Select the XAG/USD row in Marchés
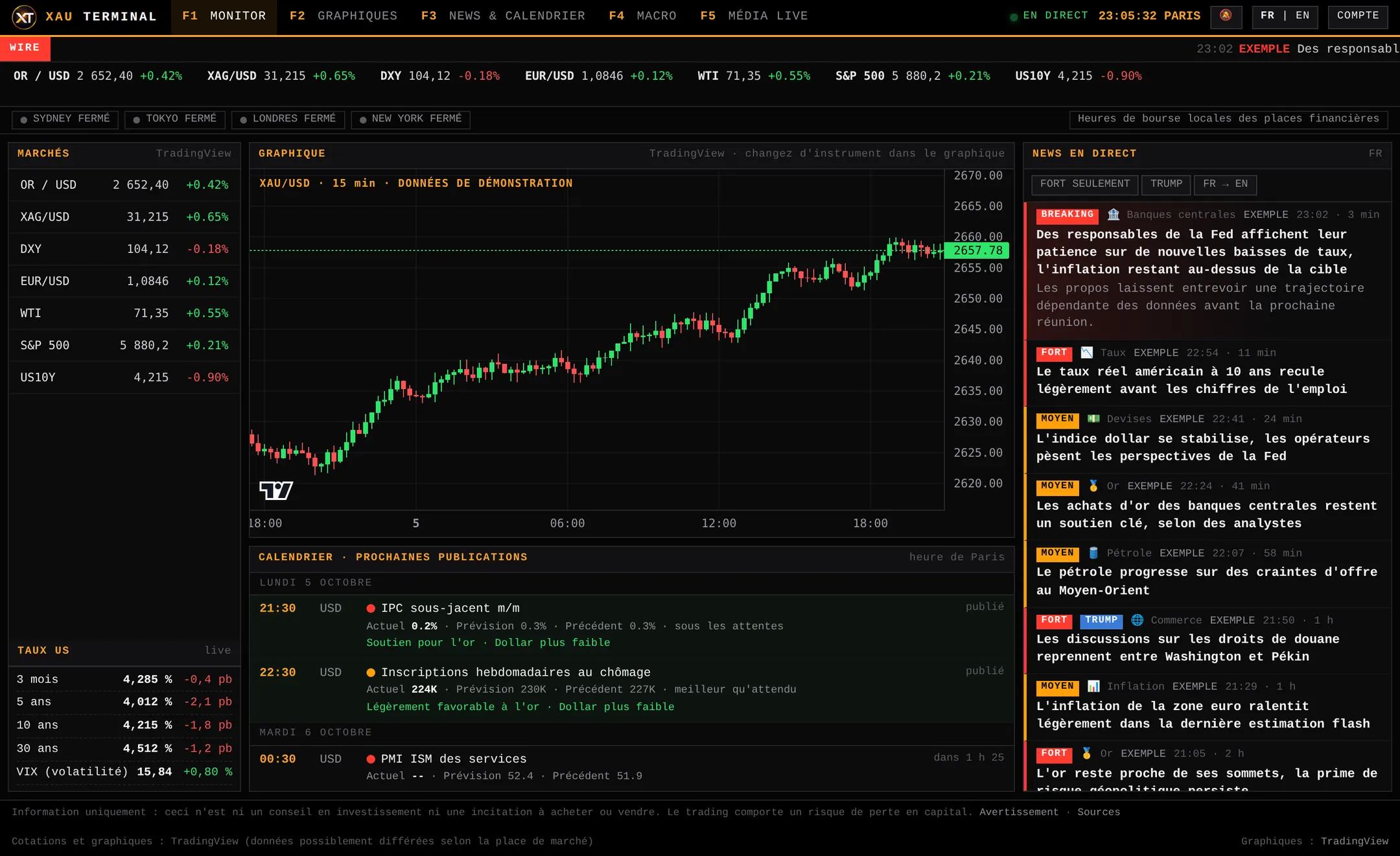Image resolution: width=1400 pixels, height=856 pixels. [124, 217]
